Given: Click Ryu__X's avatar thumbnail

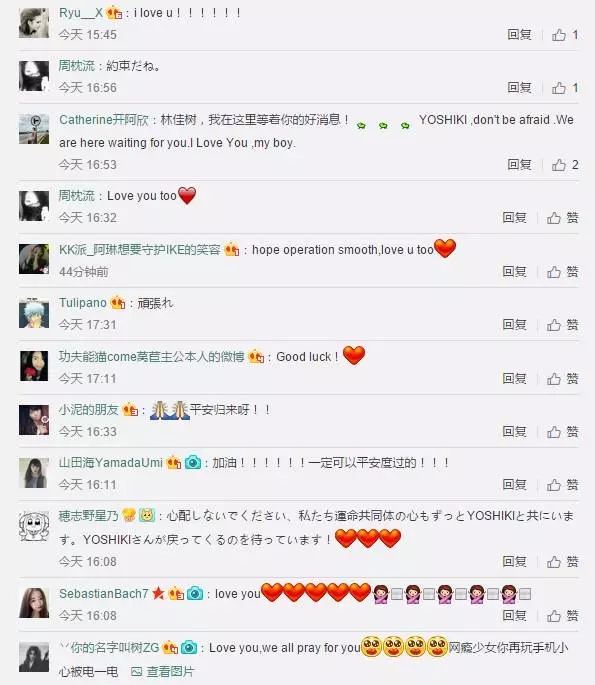Looking at the screenshot, I should pyautogui.click(x=34, y=23).
